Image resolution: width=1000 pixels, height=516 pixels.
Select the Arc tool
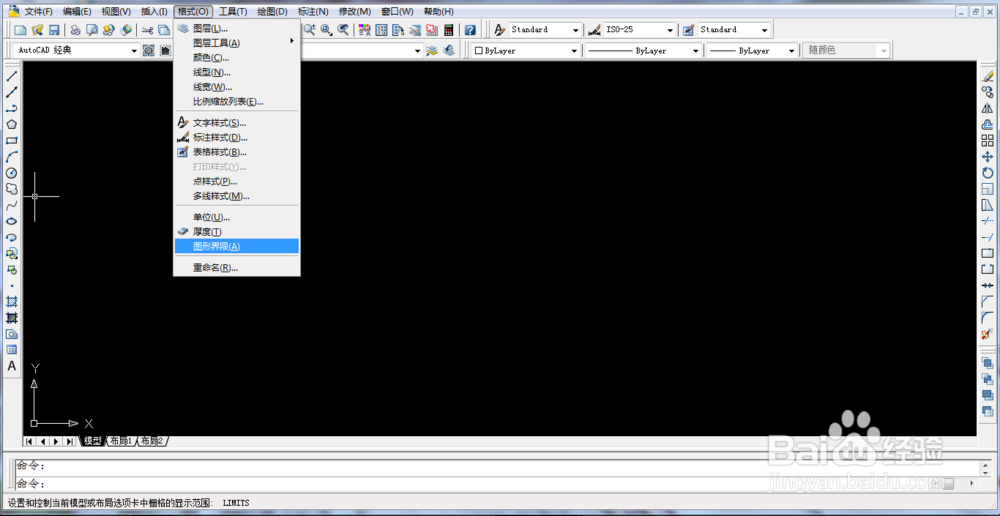pyautogui.click(x=11, y=156)
